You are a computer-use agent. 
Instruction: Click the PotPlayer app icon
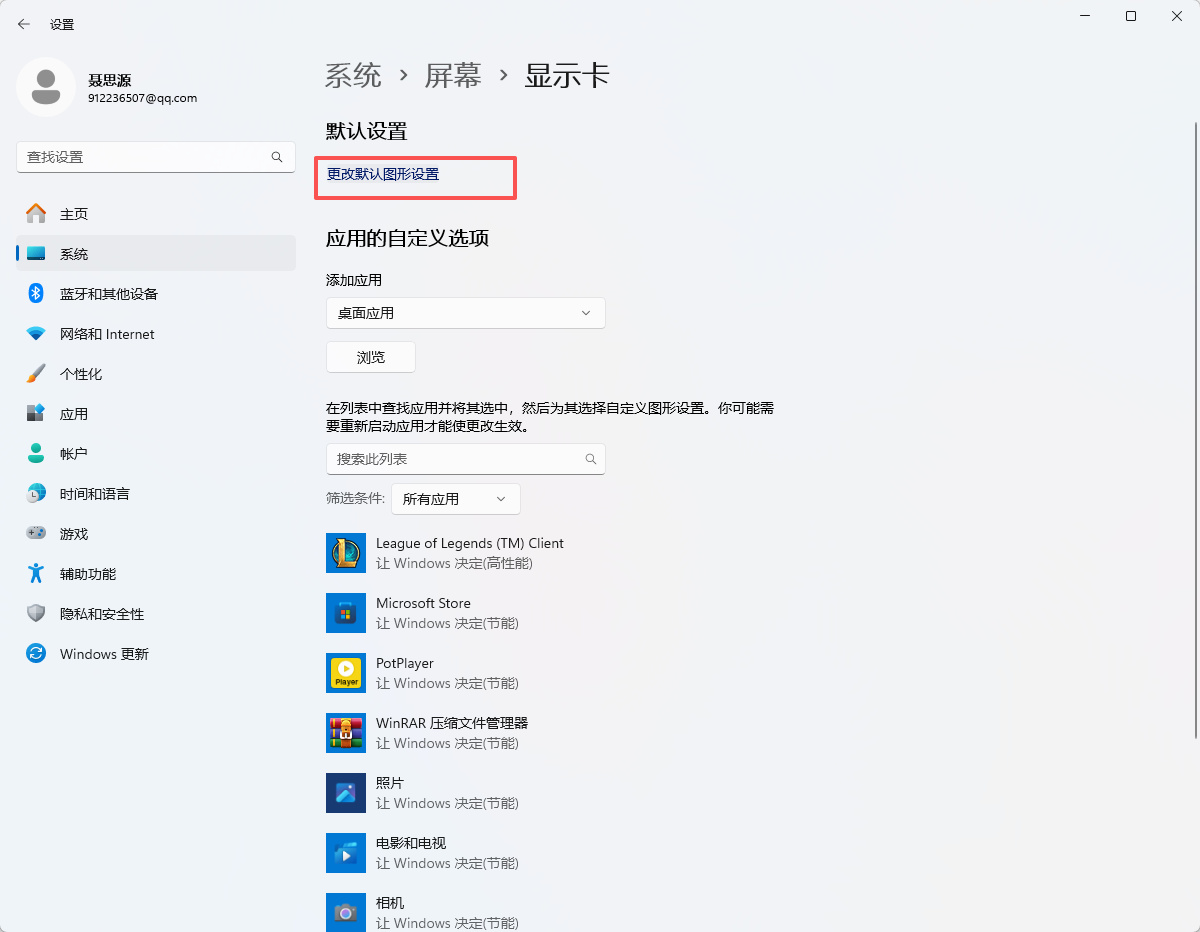point(346,673)
